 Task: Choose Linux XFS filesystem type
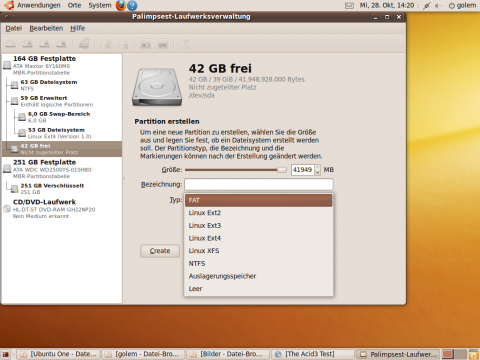coord(259,251)
